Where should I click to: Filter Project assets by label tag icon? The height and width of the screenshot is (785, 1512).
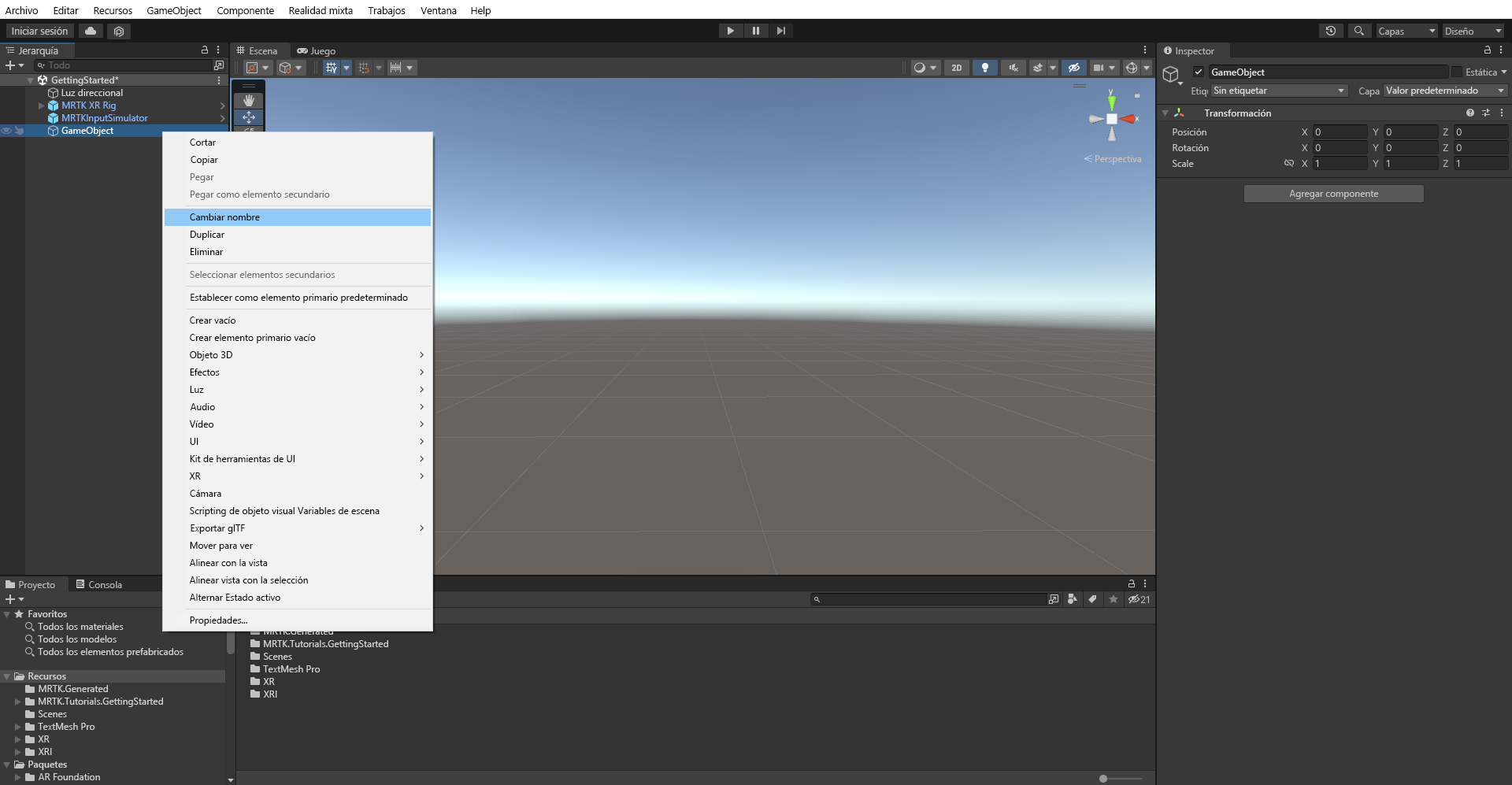point(1093,599)
